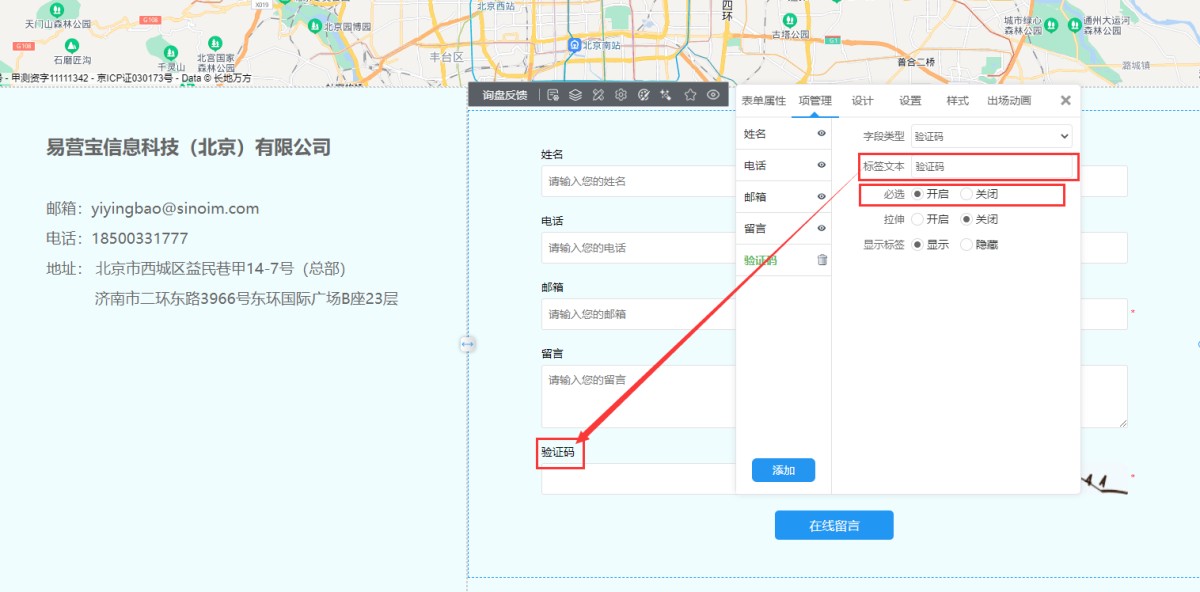
Task: Open the 字段类型 dropdown
Action: click(x=991, y=136)
